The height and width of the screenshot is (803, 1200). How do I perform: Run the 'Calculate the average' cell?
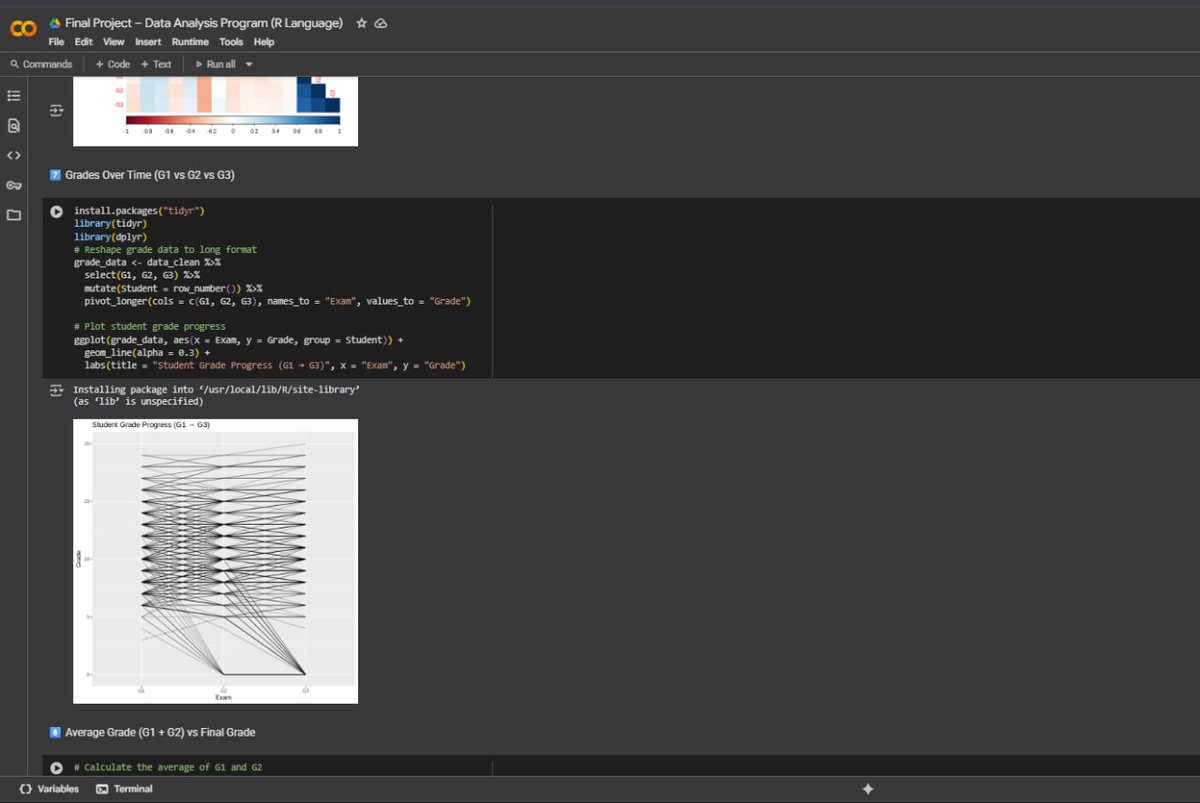point(56,767)
